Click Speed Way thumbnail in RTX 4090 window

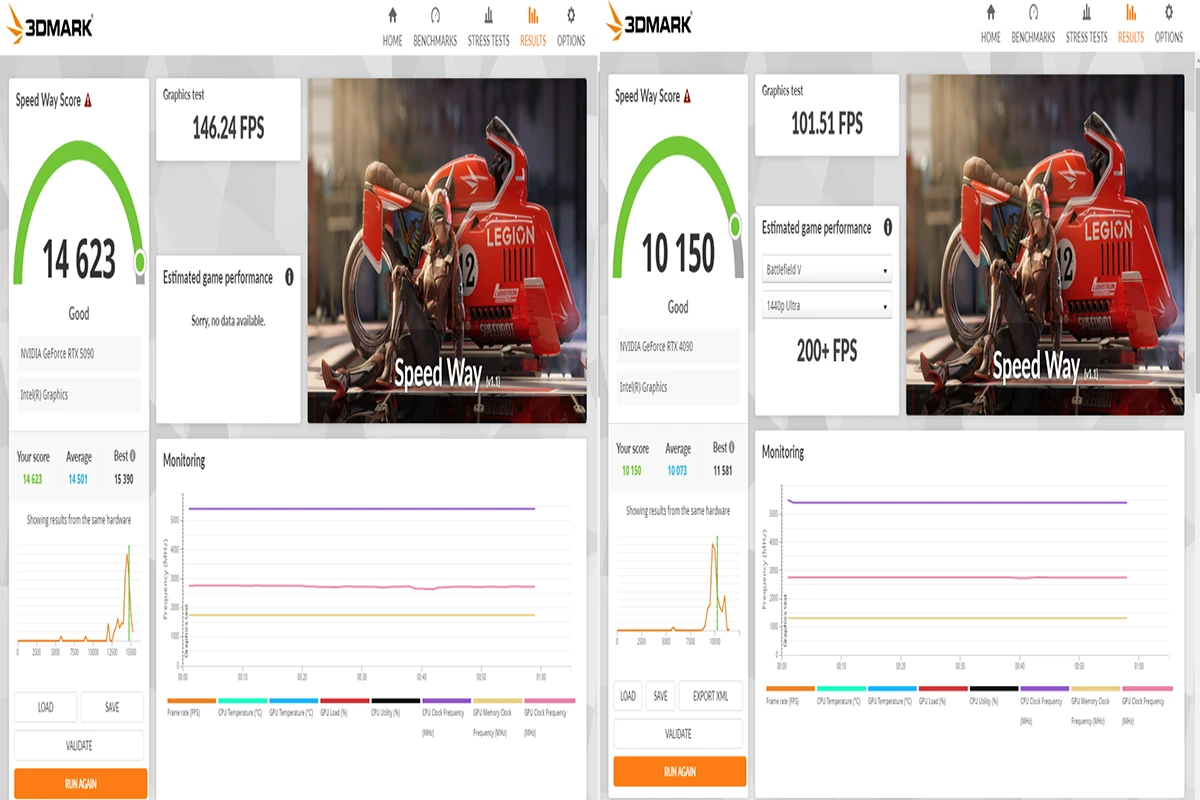[1045, 244]
